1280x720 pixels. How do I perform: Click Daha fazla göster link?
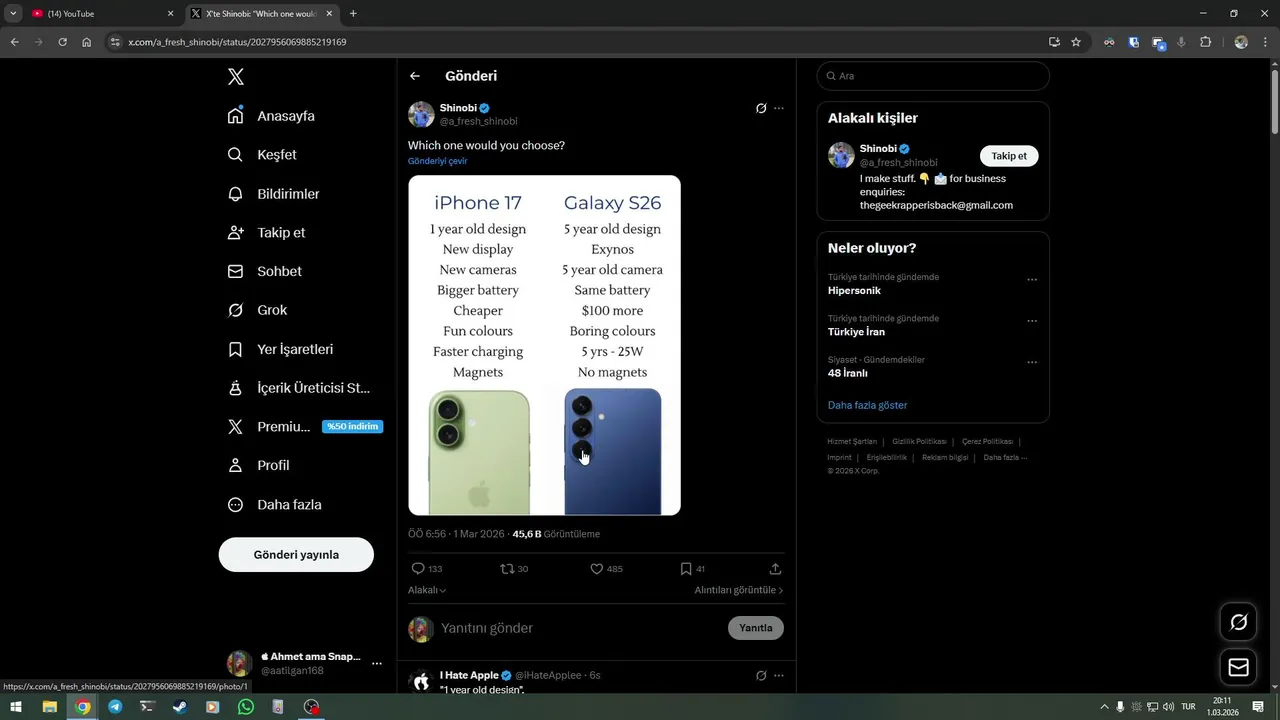click(867, 405)
